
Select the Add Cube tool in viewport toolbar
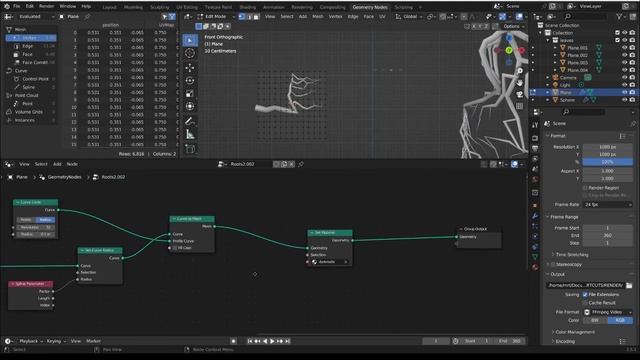190,149
